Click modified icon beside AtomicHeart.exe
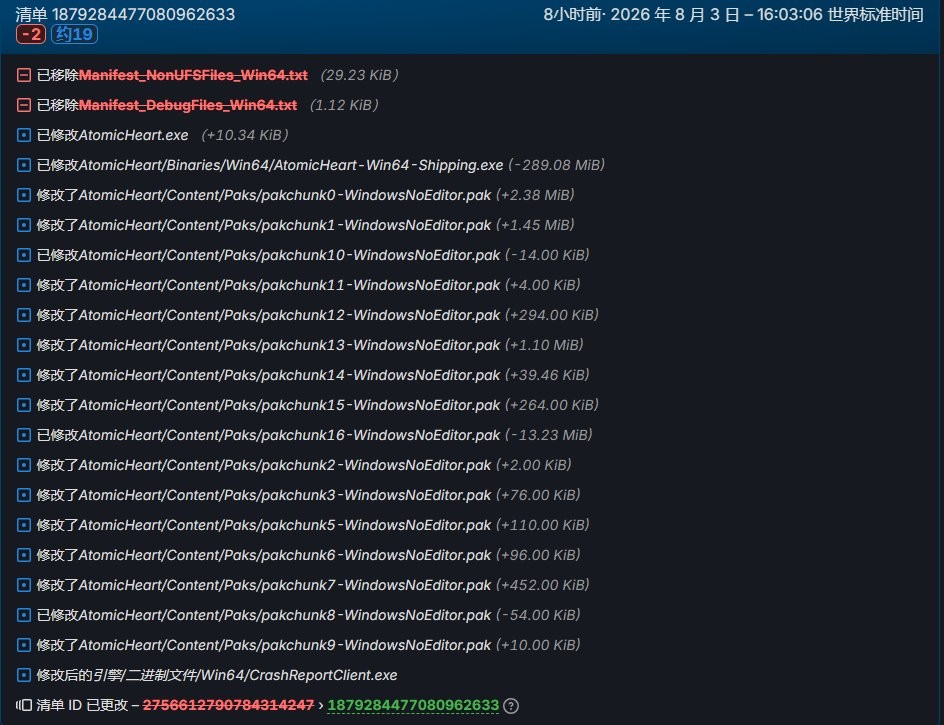944x725 pixels. coord(23,135)
